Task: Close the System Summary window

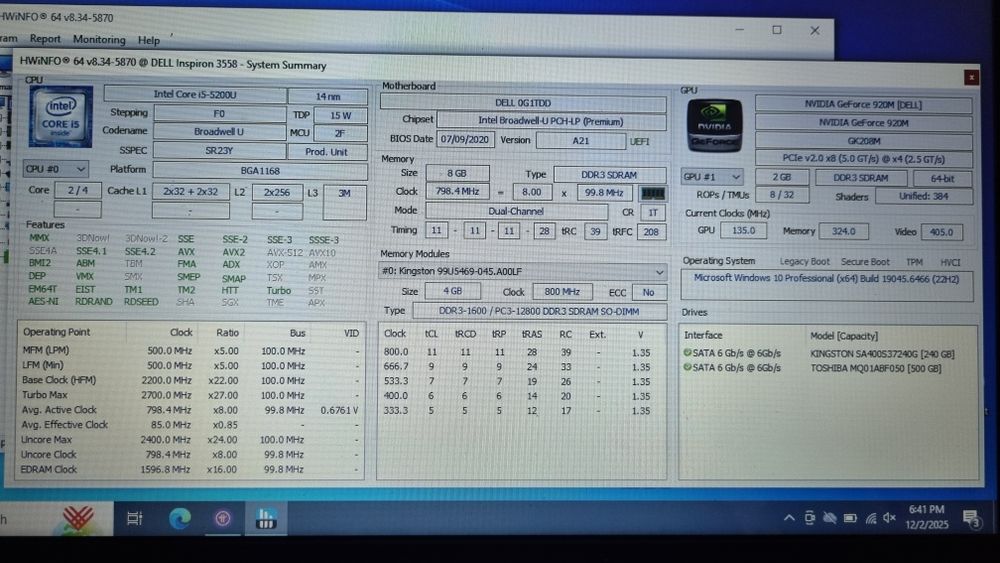Action: pos(971,78)
